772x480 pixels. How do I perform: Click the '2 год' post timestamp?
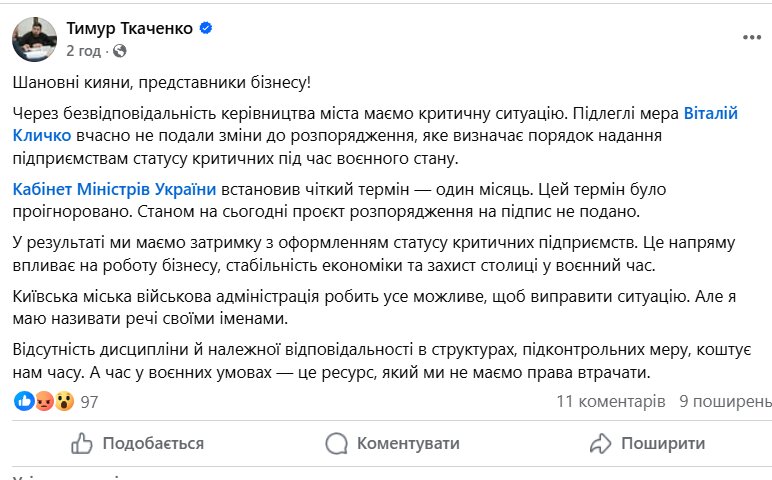click(x=84, y=51)
